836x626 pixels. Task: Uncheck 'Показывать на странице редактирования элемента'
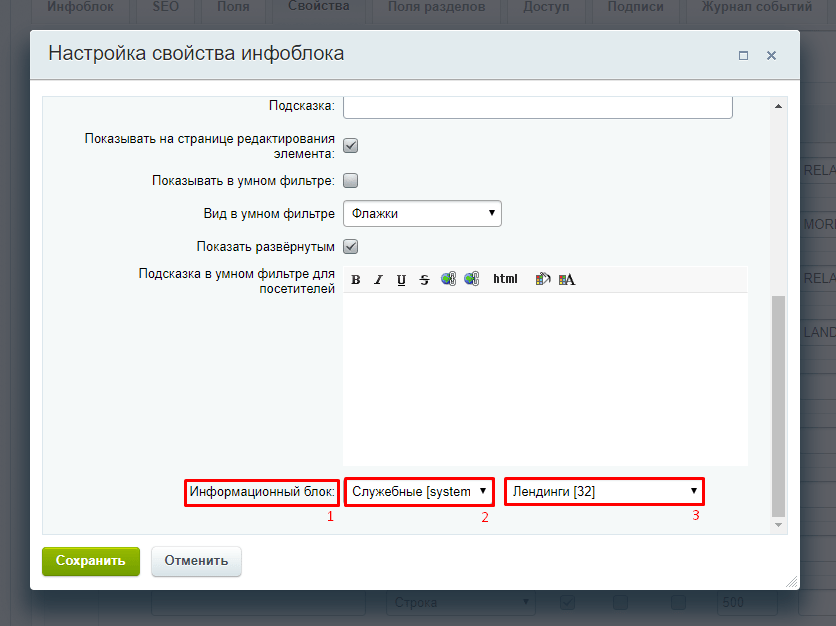click(x=350, y=145)
